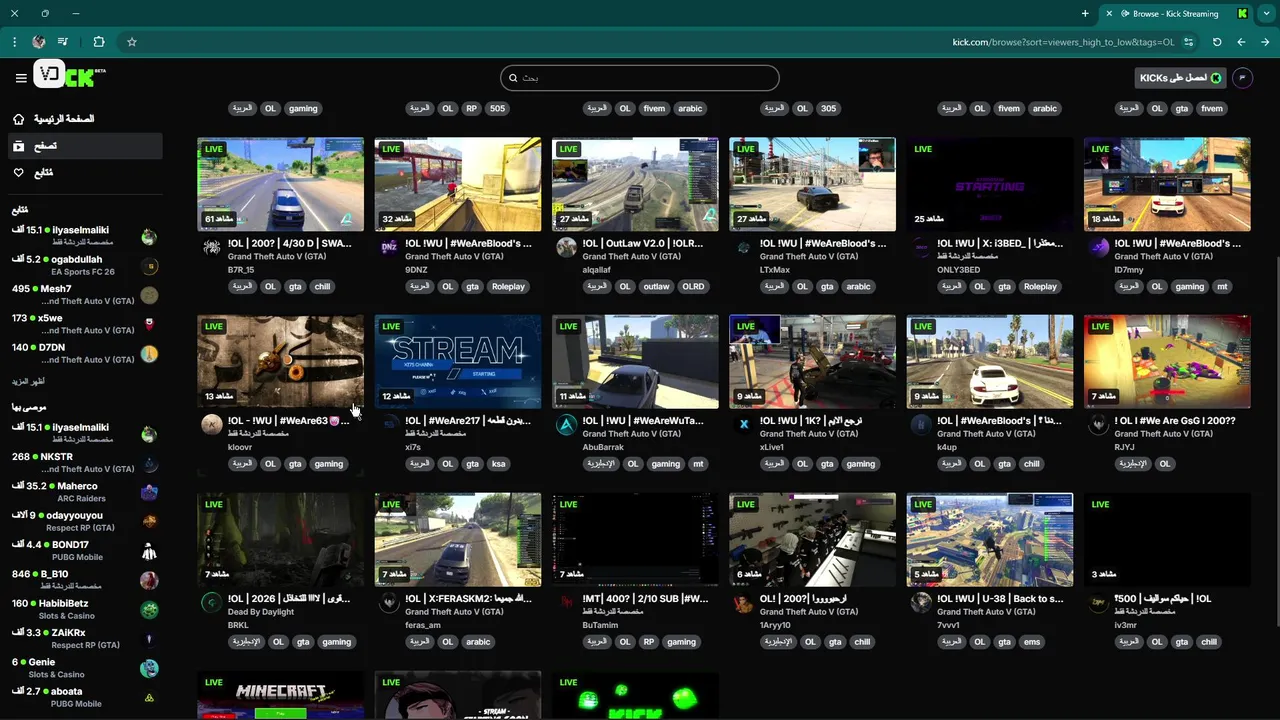1280x720 pixels.
Task: Open k4up white car stream thumbnail
Action: click(x=990, y=362)
